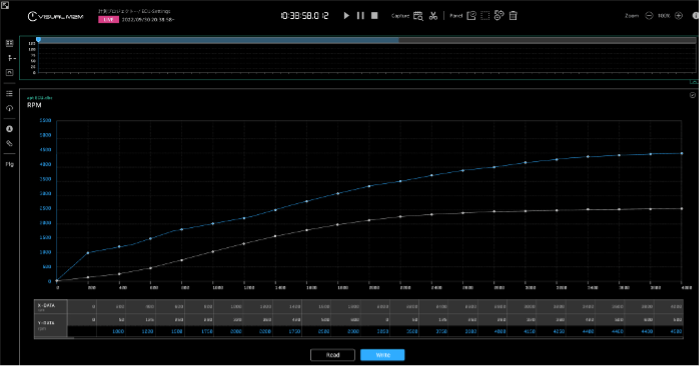This screenshot has width=700, height=366.
Task: Click the timeline position marker handle
Action: point(38,40)
